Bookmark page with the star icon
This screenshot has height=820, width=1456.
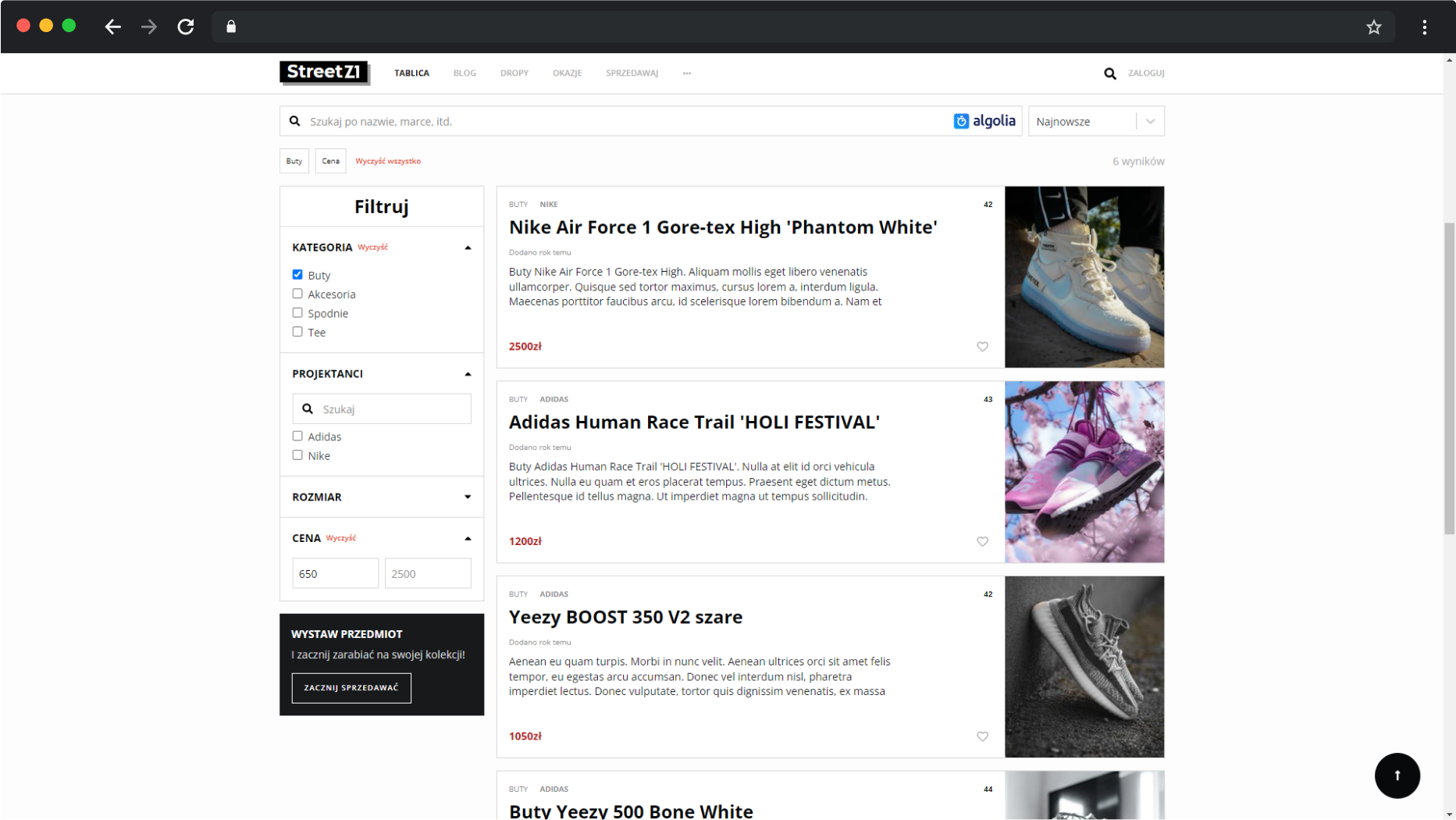coord(1373,27)
